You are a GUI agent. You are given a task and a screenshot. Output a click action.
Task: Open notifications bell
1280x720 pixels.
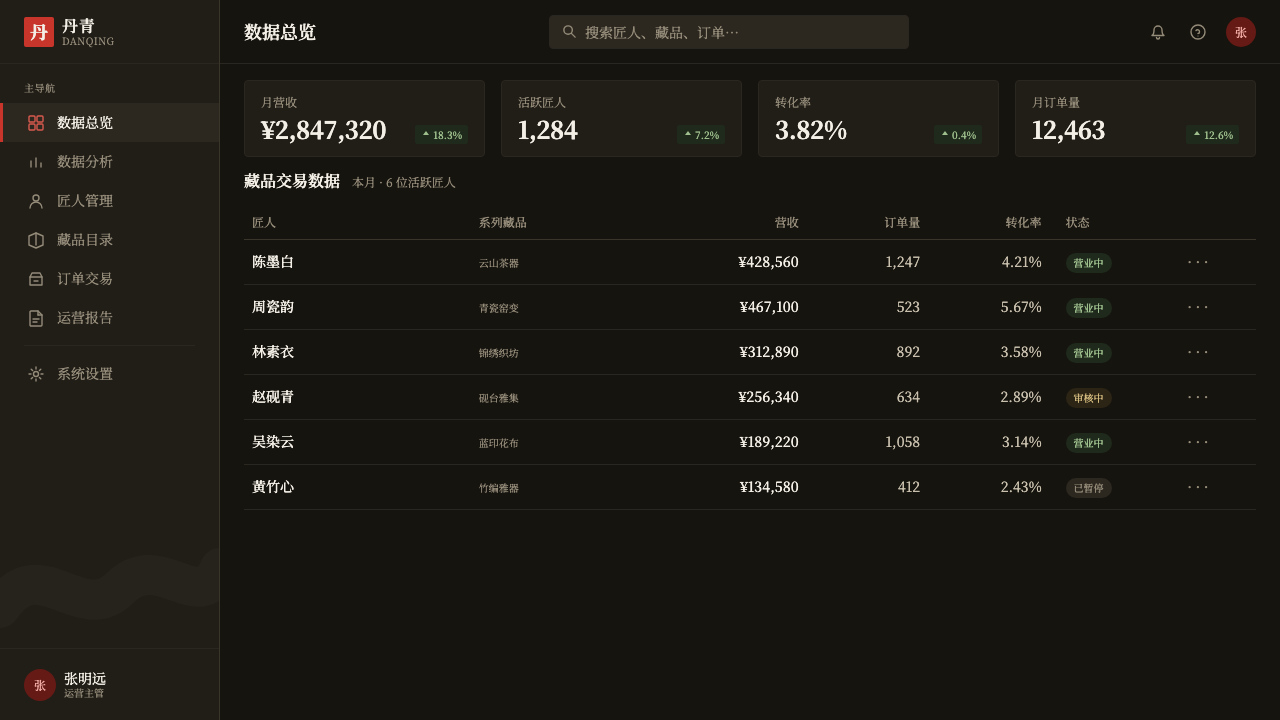[x=1158, y=32]
